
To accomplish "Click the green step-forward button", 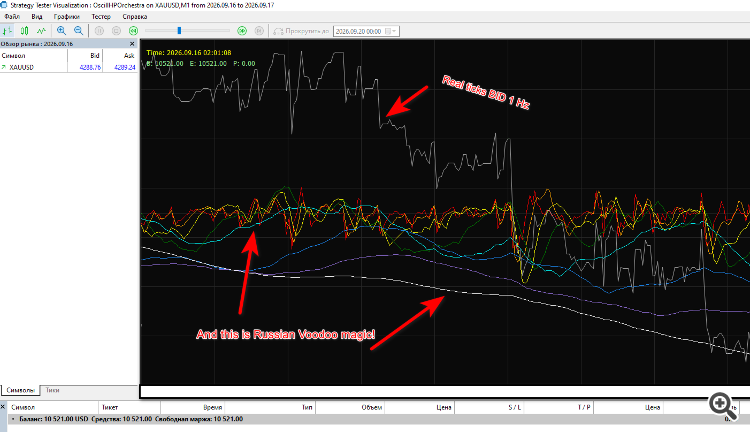I will [242, 31].
